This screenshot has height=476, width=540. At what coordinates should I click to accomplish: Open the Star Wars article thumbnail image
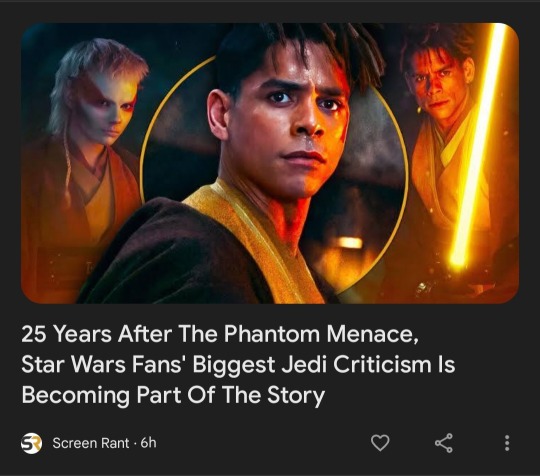[270, 163]
